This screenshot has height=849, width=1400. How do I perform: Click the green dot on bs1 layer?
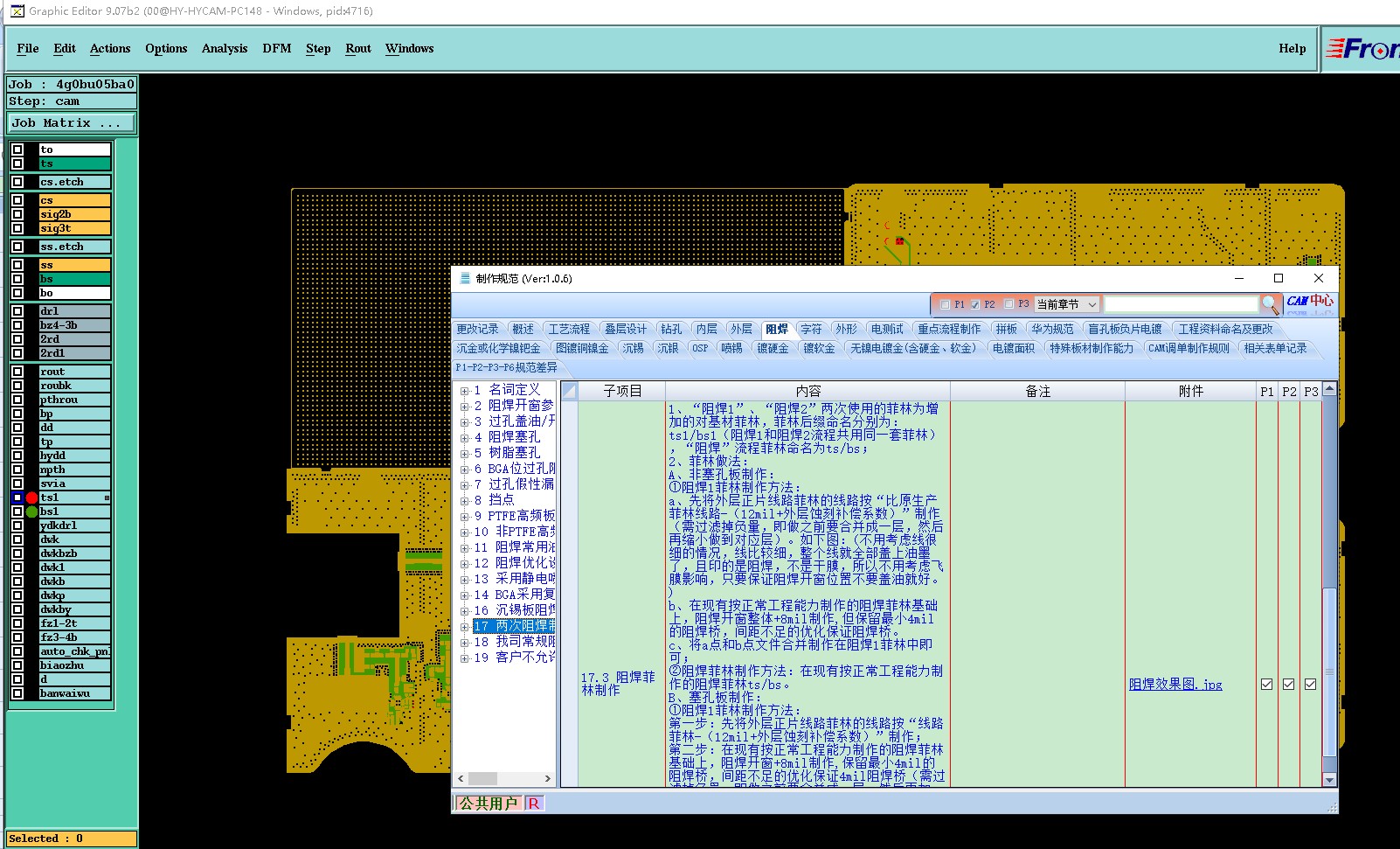31,511
